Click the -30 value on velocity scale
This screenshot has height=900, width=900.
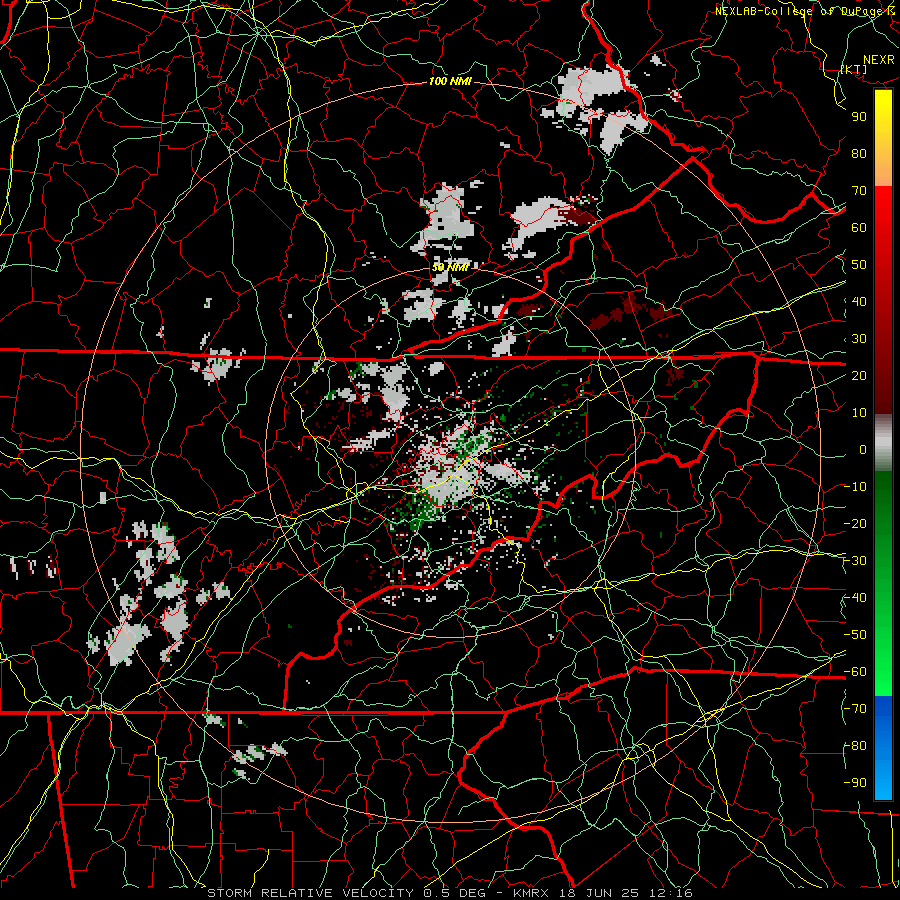855,561
